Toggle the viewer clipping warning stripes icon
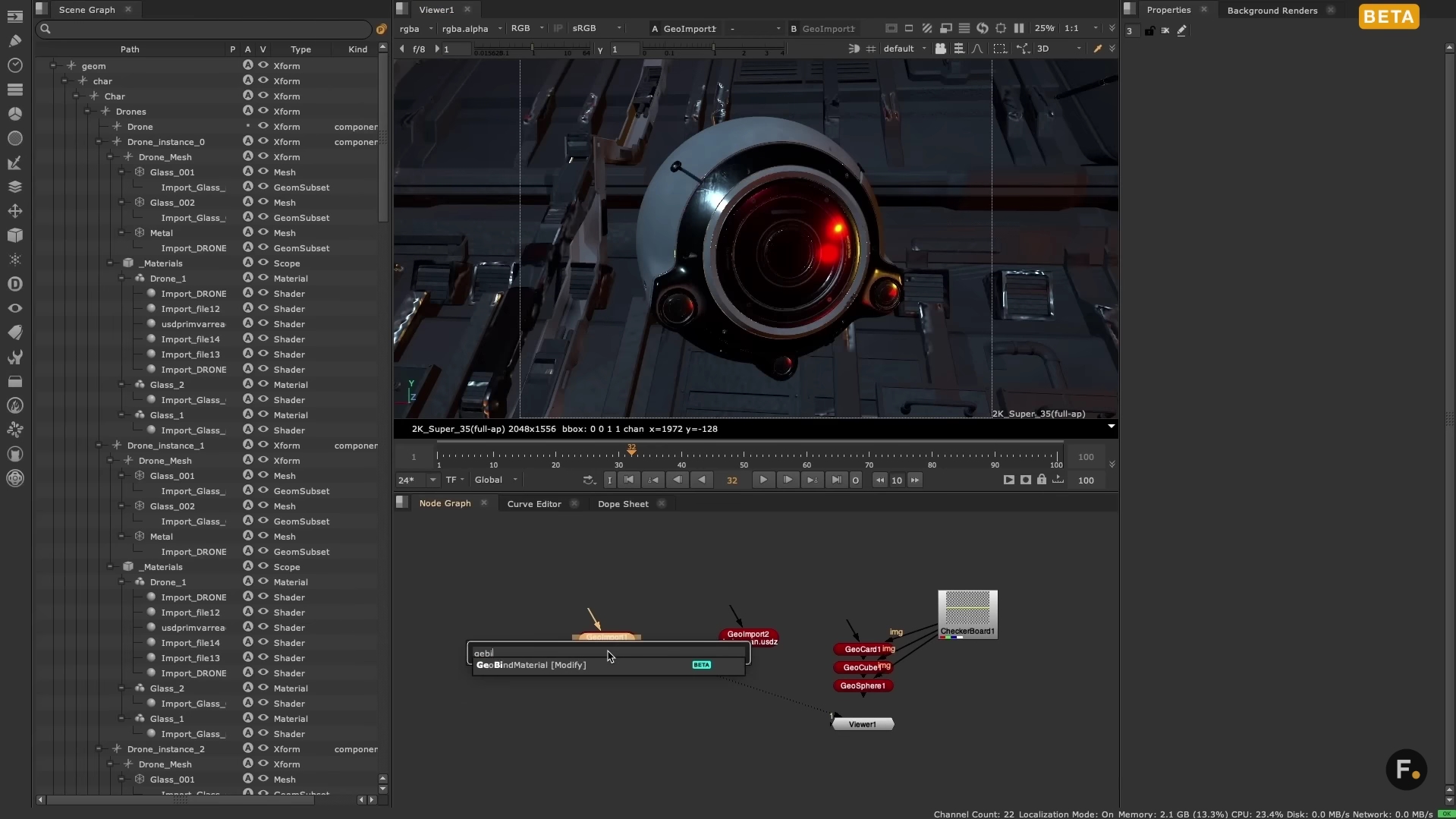Image resolution: width=1456 pixels, height=819 pixels. (927, 28)
